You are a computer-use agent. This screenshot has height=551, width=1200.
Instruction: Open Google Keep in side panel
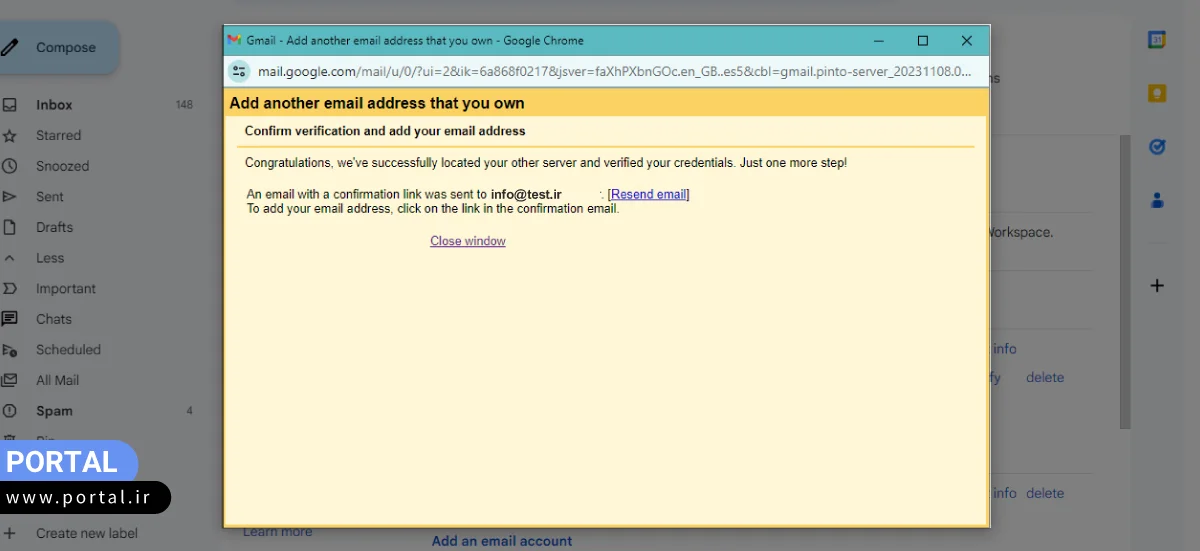coord(1157,93)
